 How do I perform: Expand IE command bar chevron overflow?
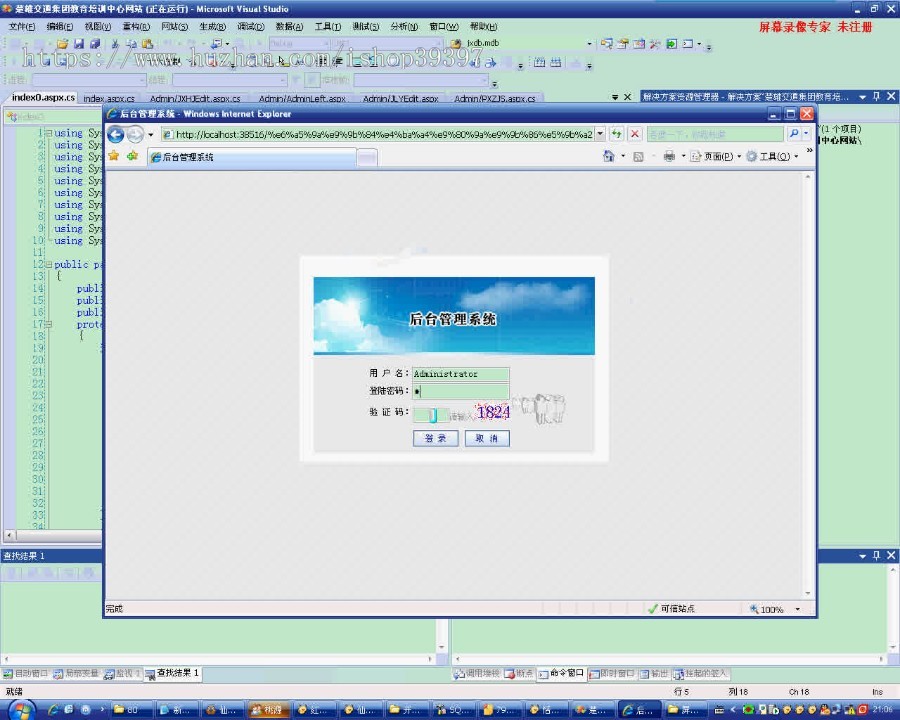tap(809, 150)
